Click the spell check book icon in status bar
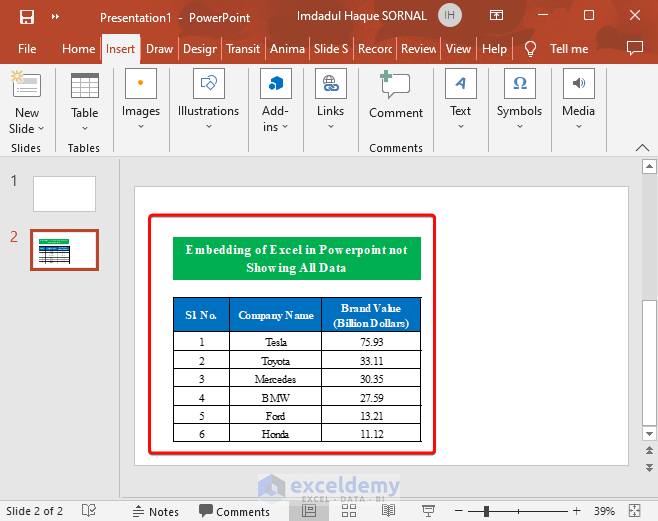Screen dimensions: 658x521 [89, 511]
